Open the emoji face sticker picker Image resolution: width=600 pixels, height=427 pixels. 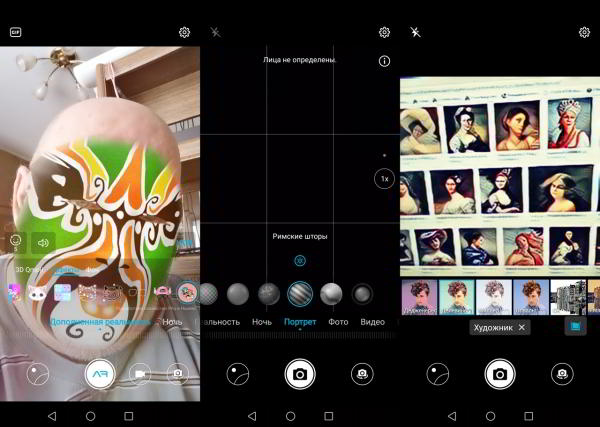(15, 241)
